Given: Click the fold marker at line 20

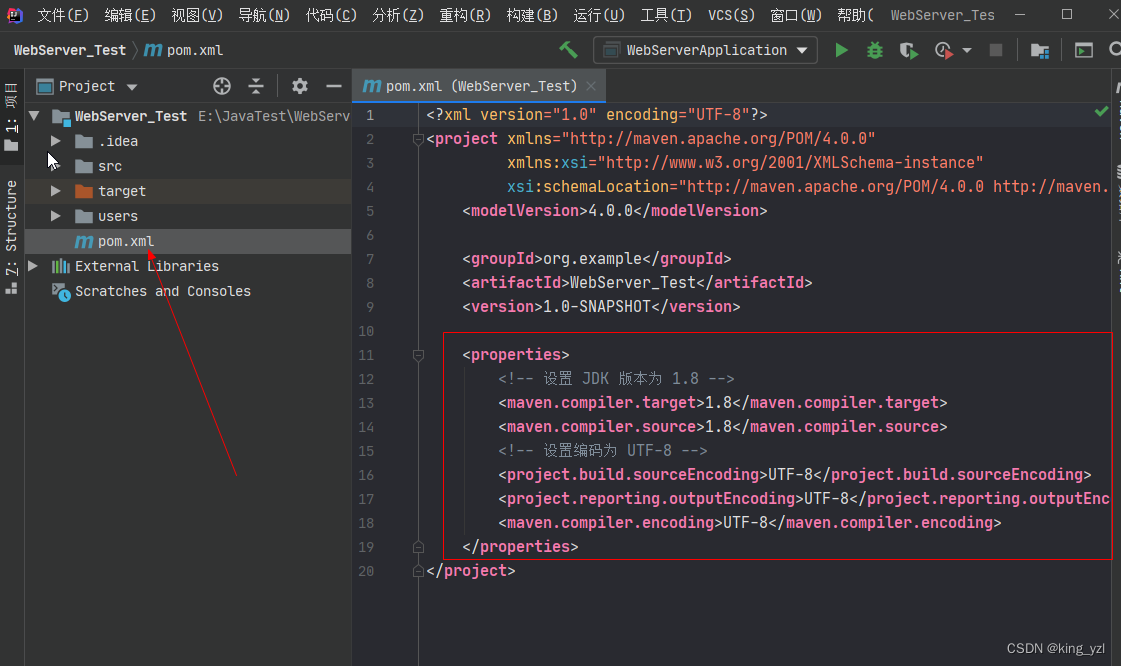Looking at the screenshot, I should [x=419, y=572].
